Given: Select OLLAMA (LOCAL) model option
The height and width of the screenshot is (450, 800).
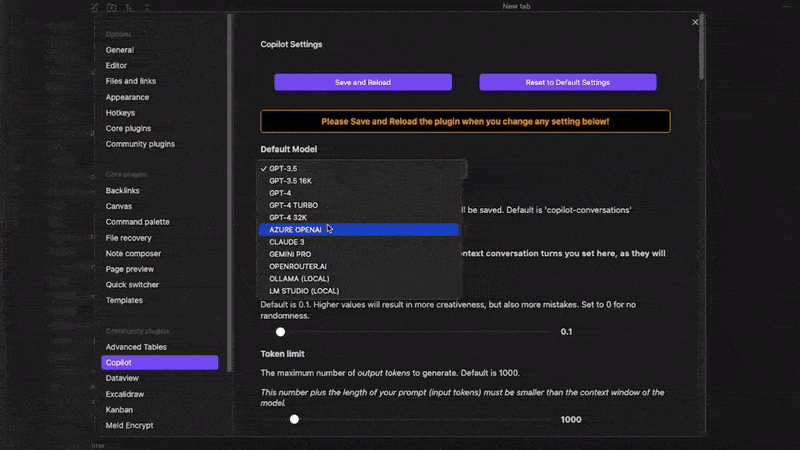Looking at the screenshot, I should [x=359, y=279].
